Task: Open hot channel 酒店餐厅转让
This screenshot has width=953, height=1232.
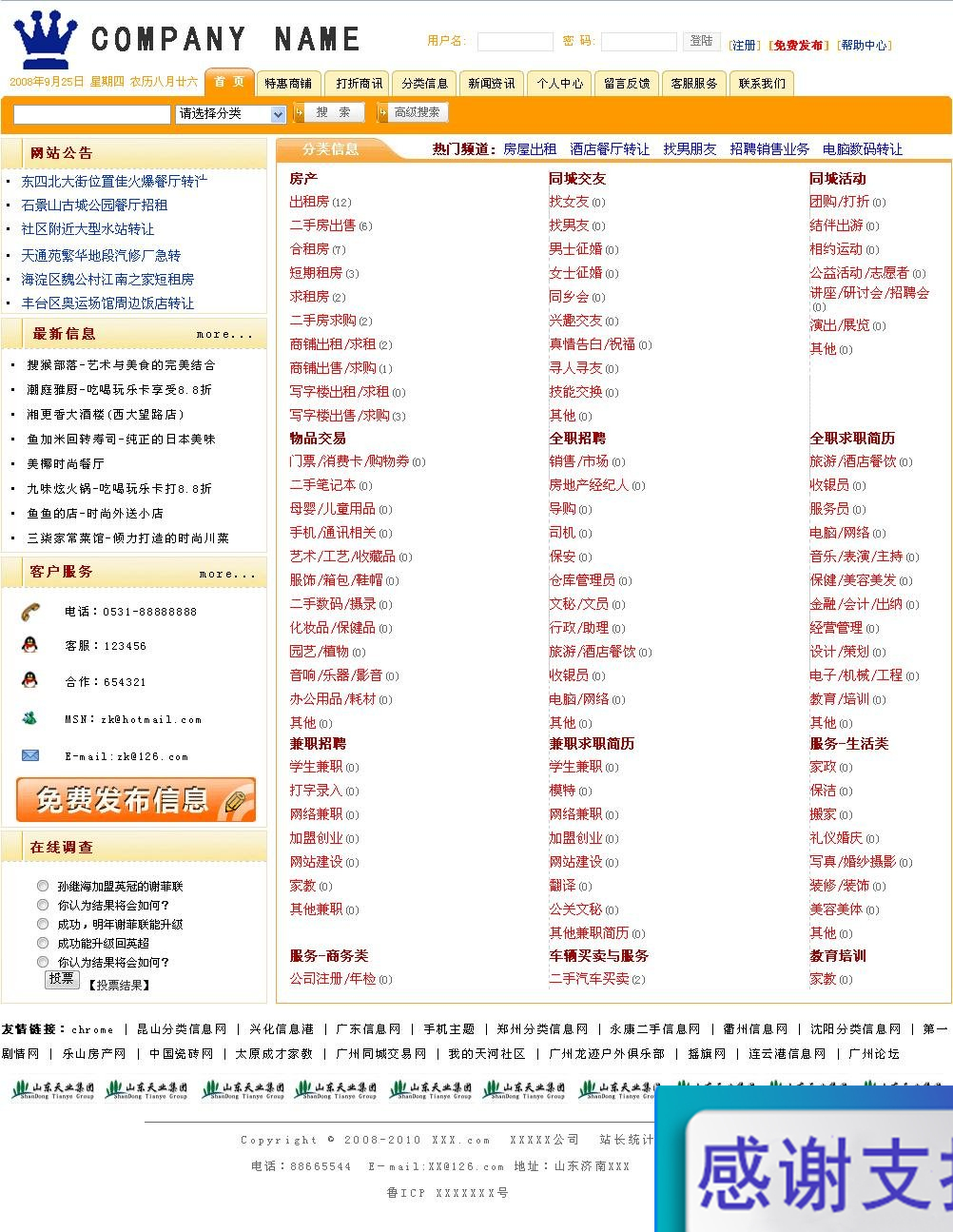Action: pyautogui.click(x=610, y=149)
